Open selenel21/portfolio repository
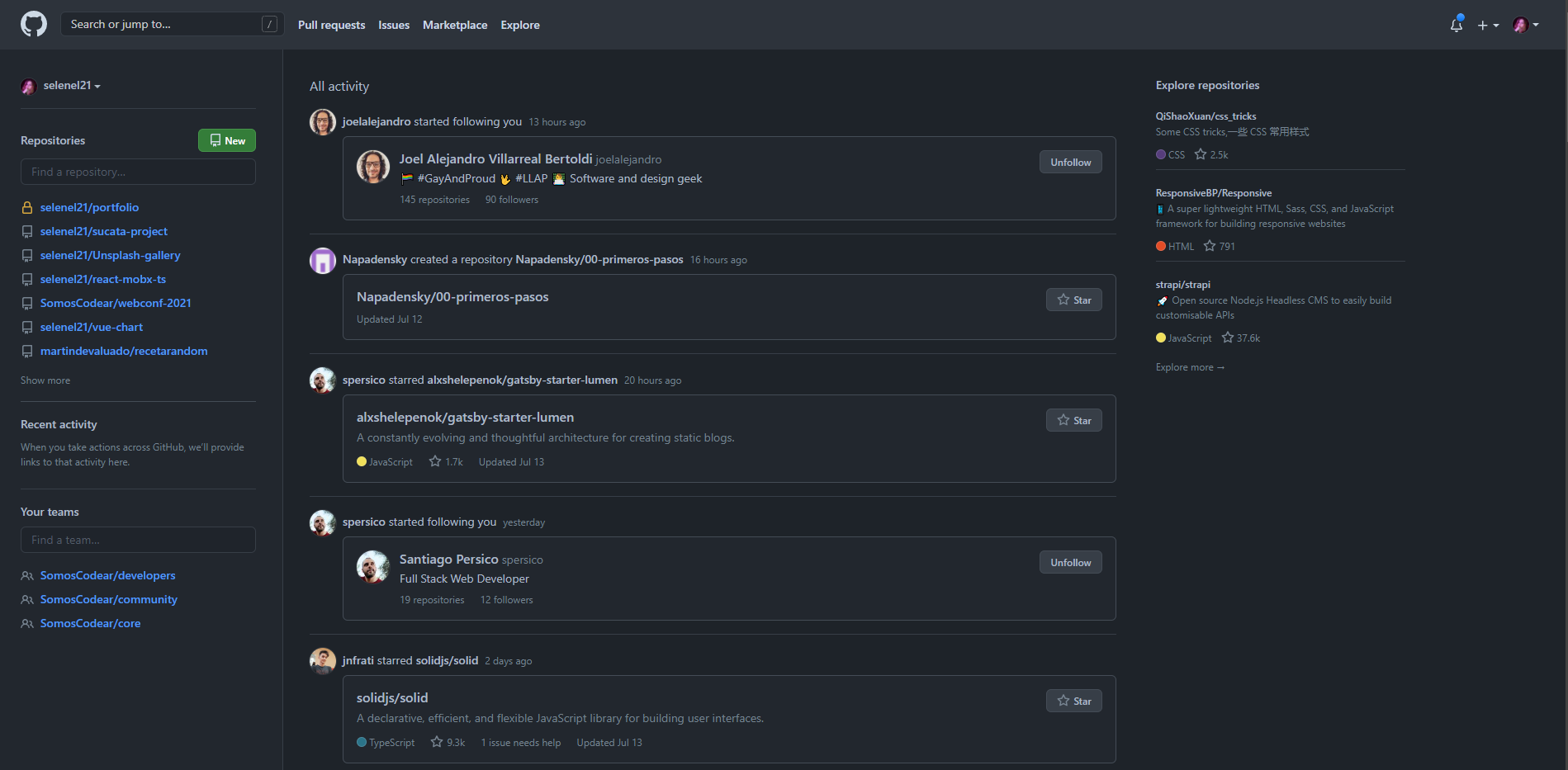Viewport: 1568px width, 770px height. [x=89, y=208]
